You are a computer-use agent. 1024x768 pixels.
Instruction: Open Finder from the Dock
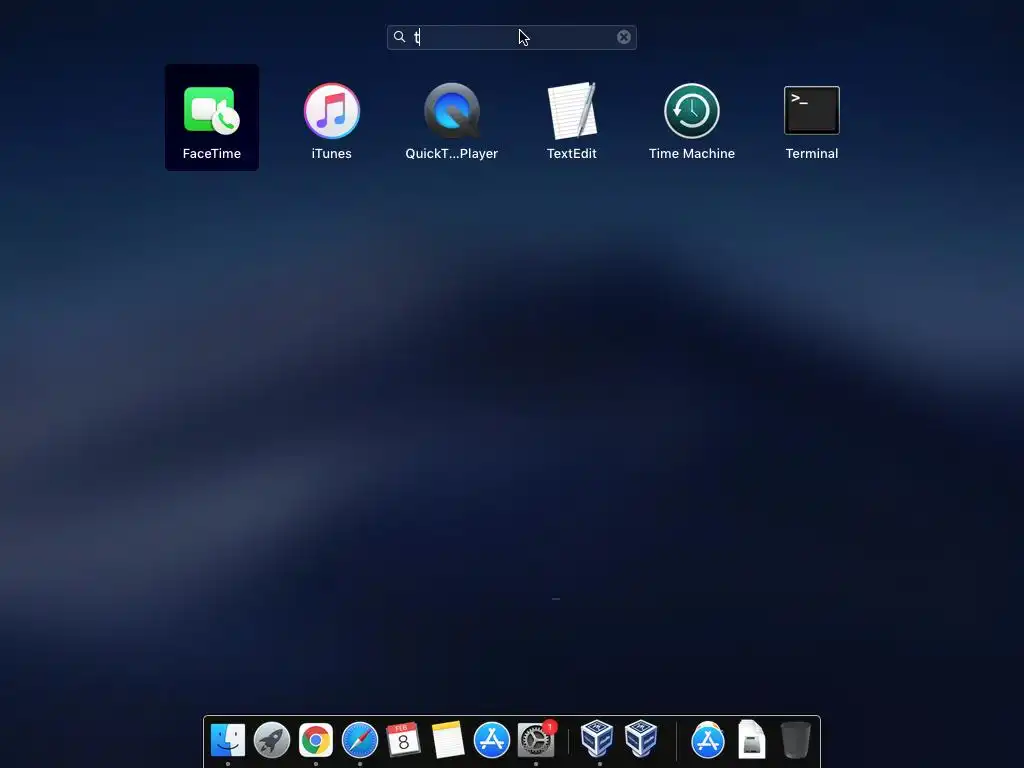coord(228,740)
